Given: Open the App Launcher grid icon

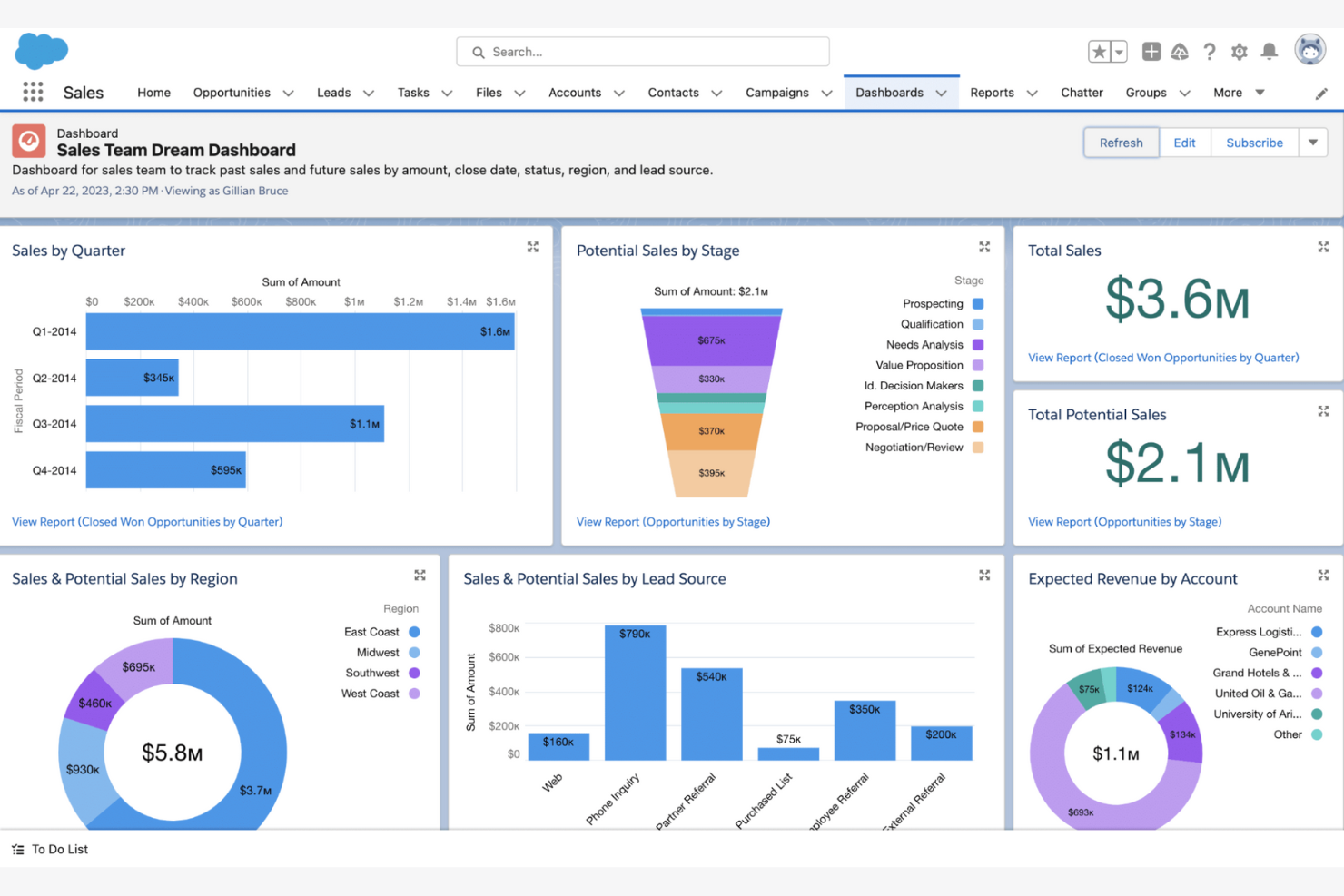Looking at the screenshot, I should [33, 92].
